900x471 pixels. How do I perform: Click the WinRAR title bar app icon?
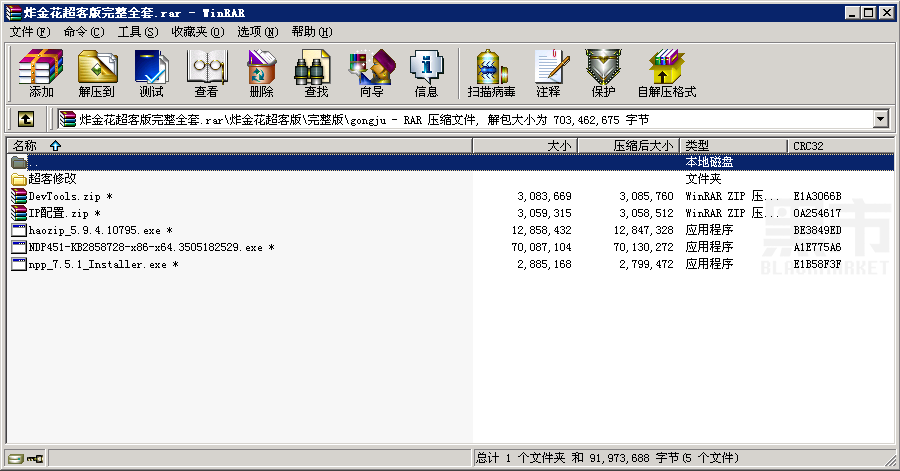coord(13,13)
